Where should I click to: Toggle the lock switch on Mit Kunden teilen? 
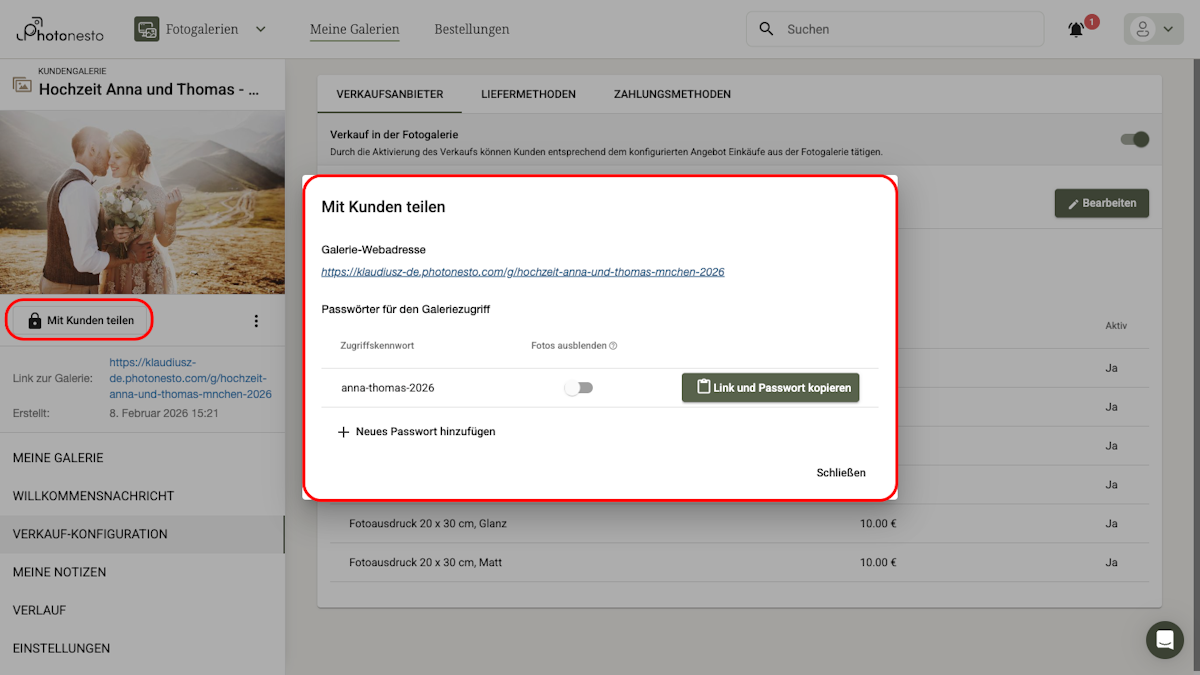(x=35, y=320)
